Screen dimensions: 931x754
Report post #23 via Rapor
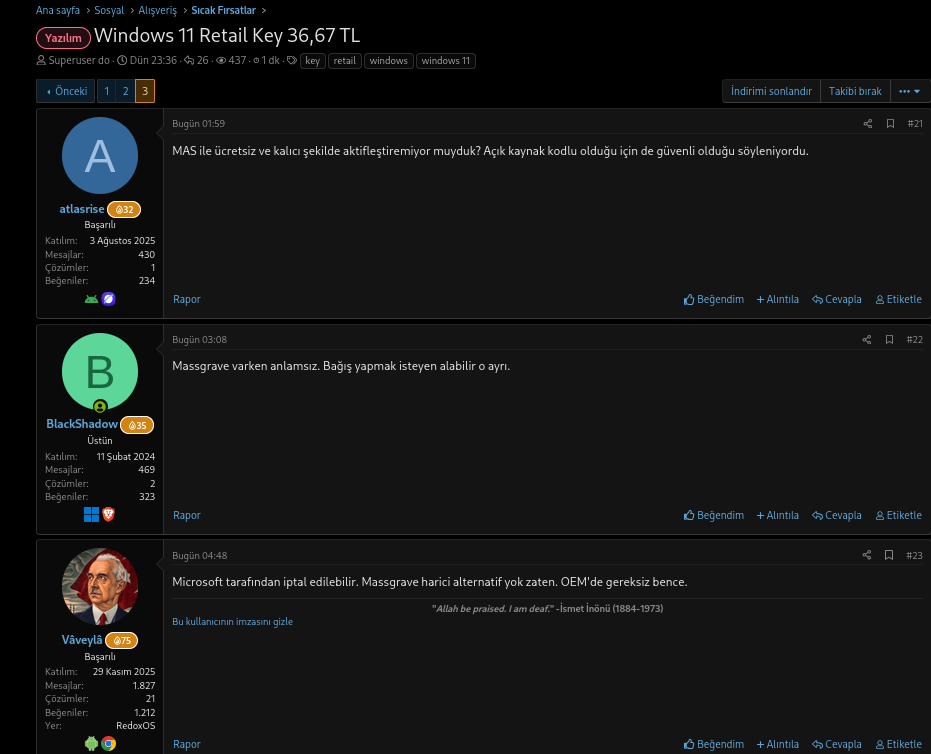tap(186, 744)
